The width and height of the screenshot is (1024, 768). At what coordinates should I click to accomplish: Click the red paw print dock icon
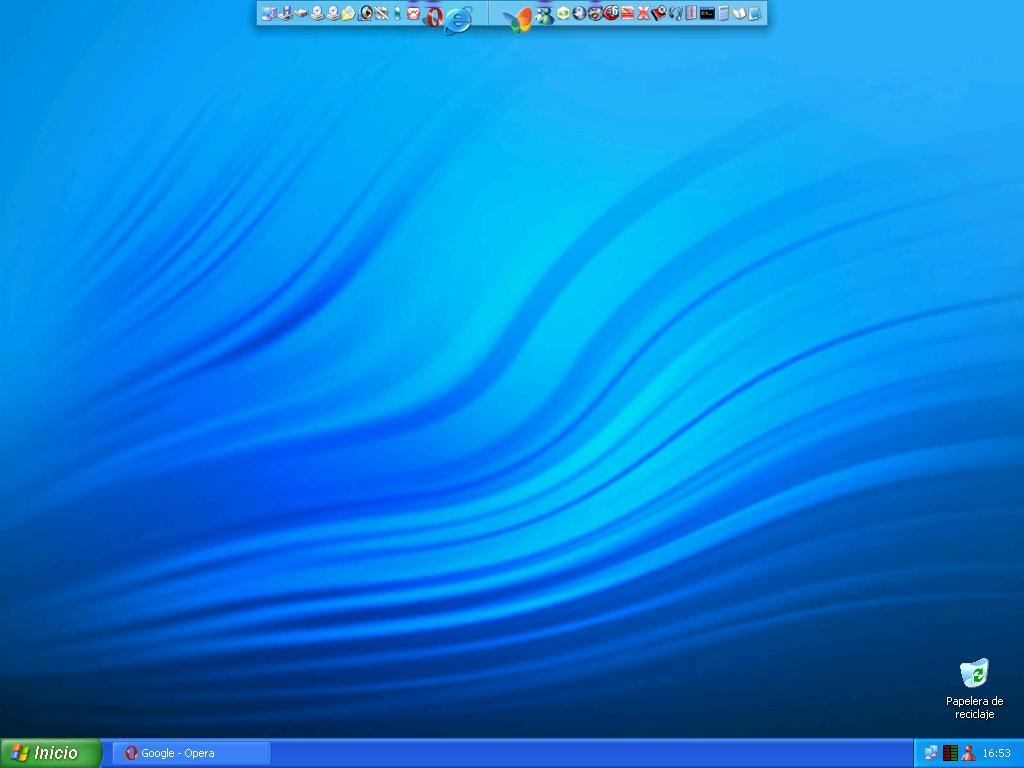point(413,13)
